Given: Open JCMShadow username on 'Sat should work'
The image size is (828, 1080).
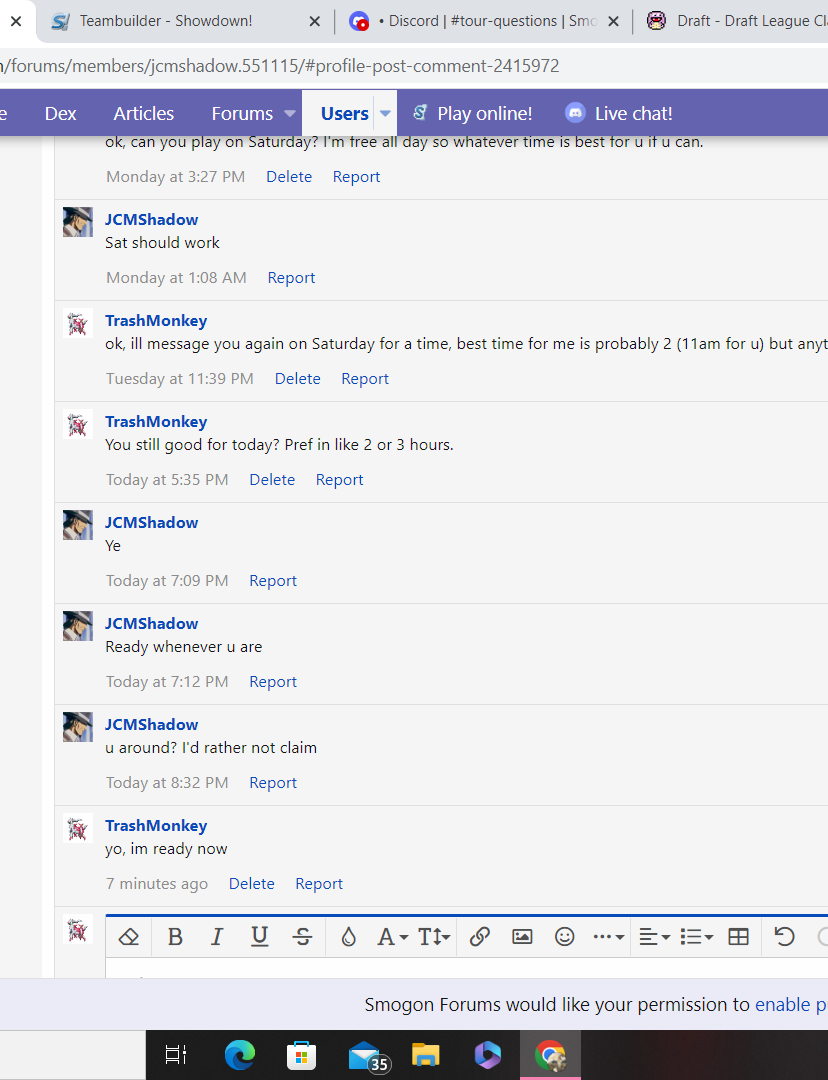Looking at the screenshot, I should [x=152, y=219].
